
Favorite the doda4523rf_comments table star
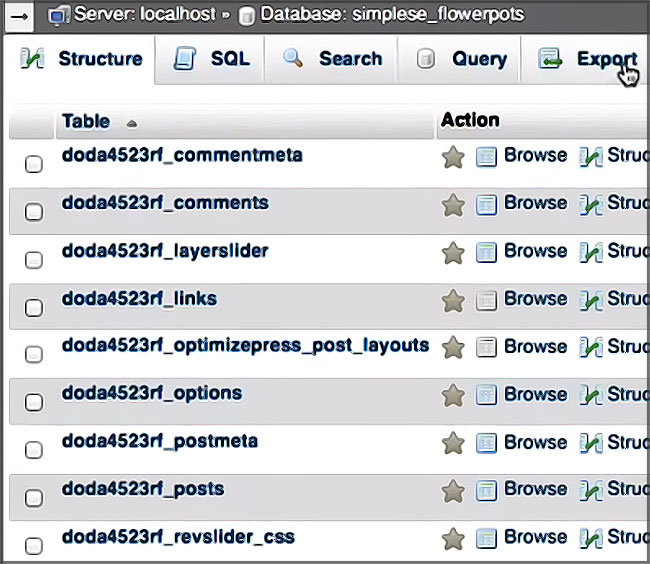[453, 205]
